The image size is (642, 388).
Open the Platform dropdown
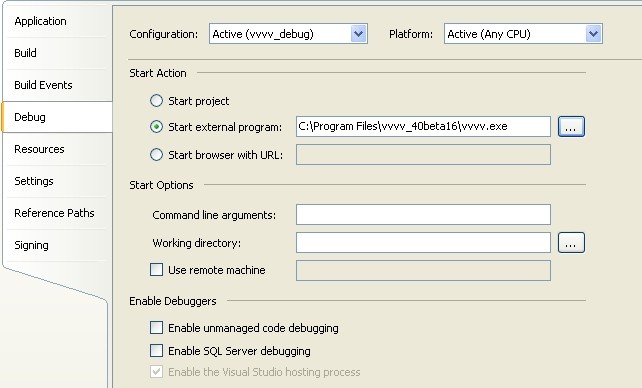point(523,34)
